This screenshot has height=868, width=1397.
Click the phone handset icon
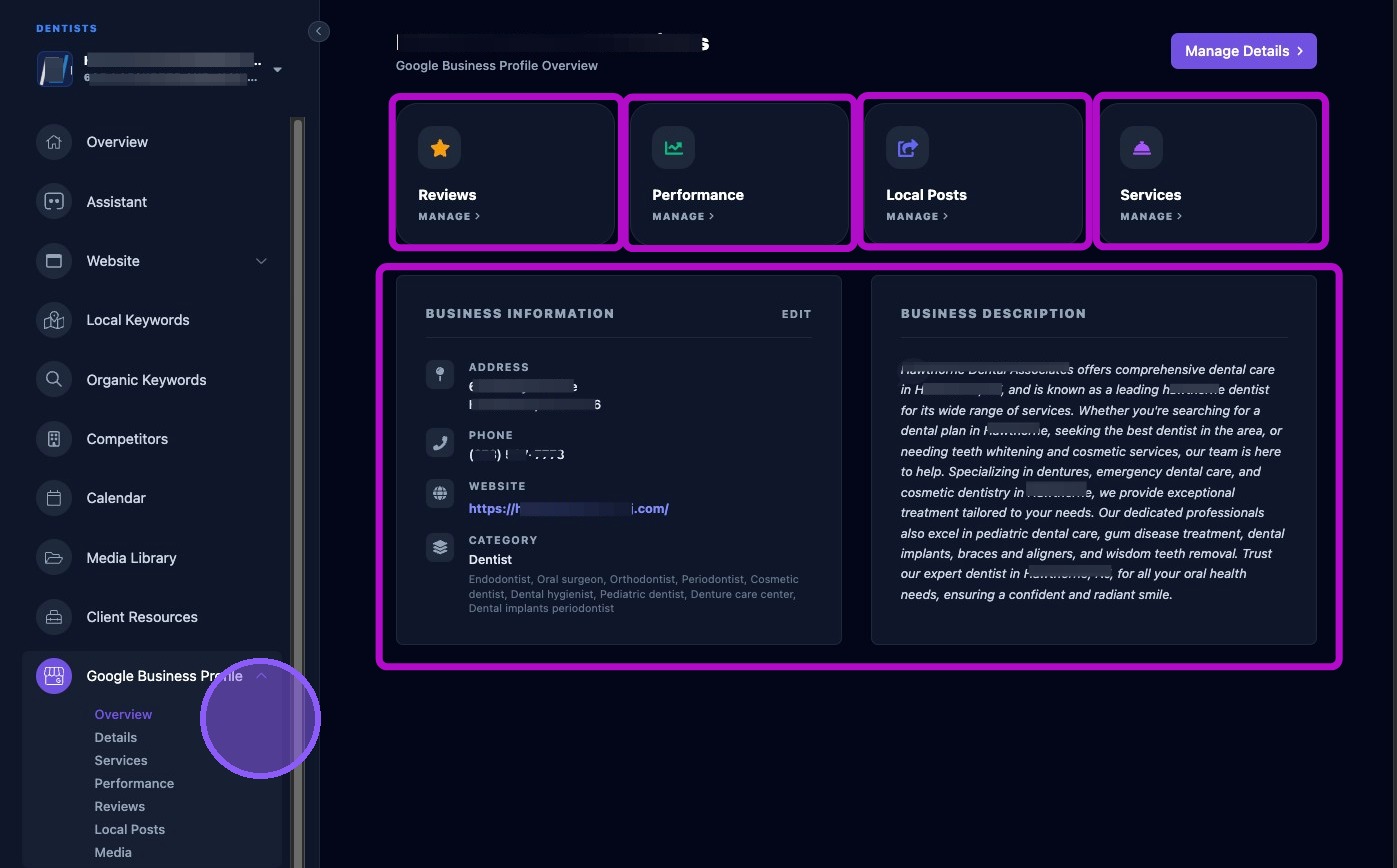[440, 443]
